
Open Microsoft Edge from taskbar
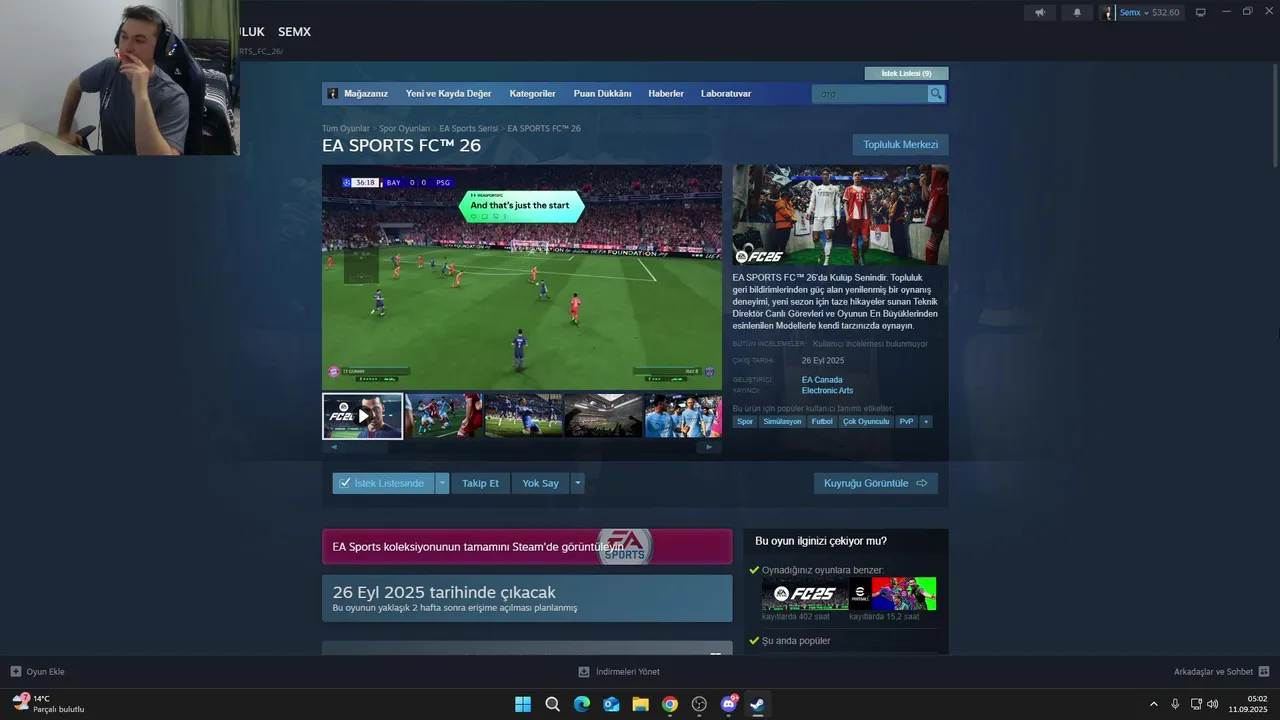(582, 704)
